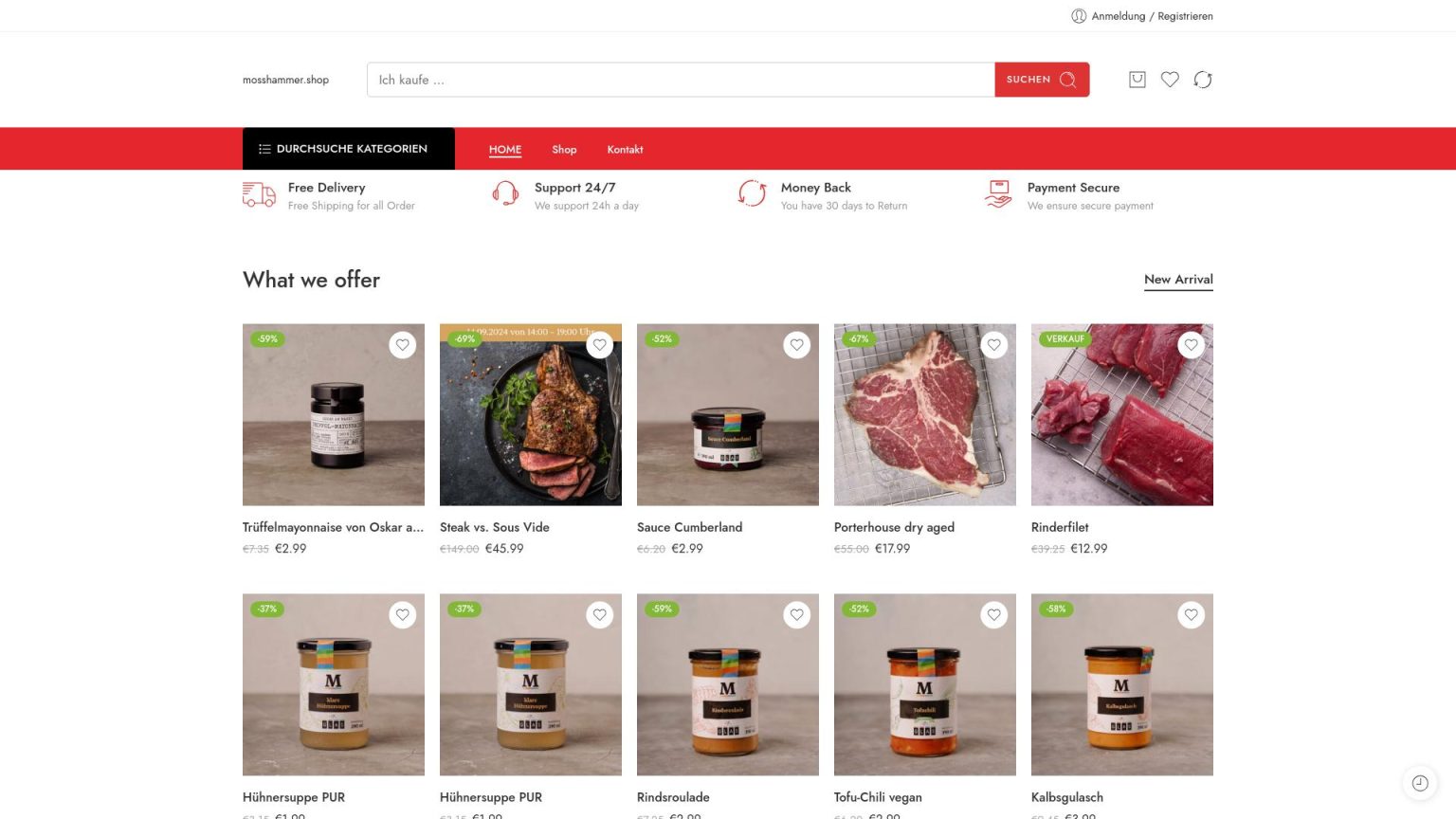Screen dimensions: 1456x819
Task: Open the Kontakt menu item
Action: point(625,150)
